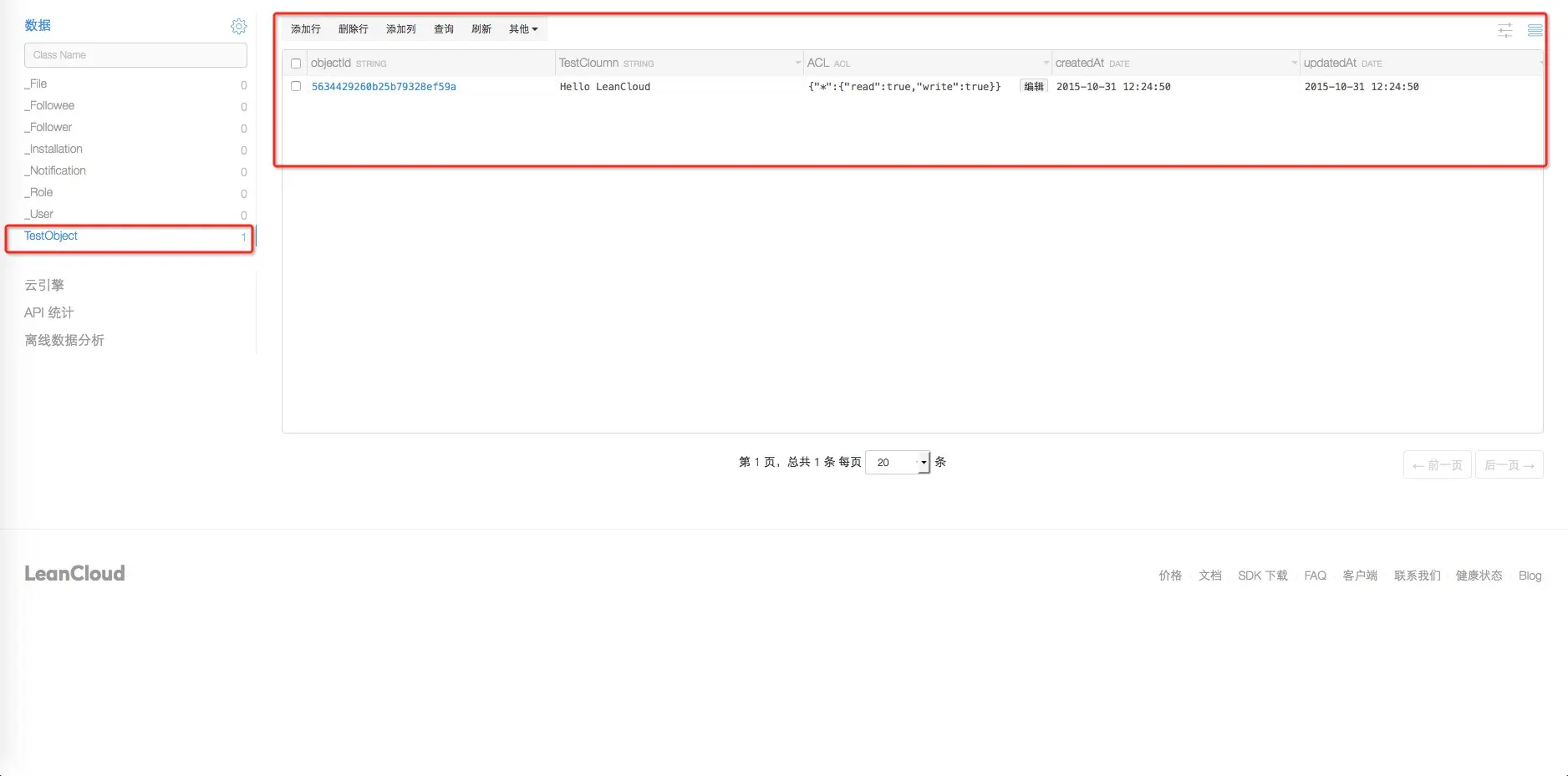Open the 联系我们 footer link
Screen dimensions: 1568x776
pyautogui.click(x=1418, y=576)
